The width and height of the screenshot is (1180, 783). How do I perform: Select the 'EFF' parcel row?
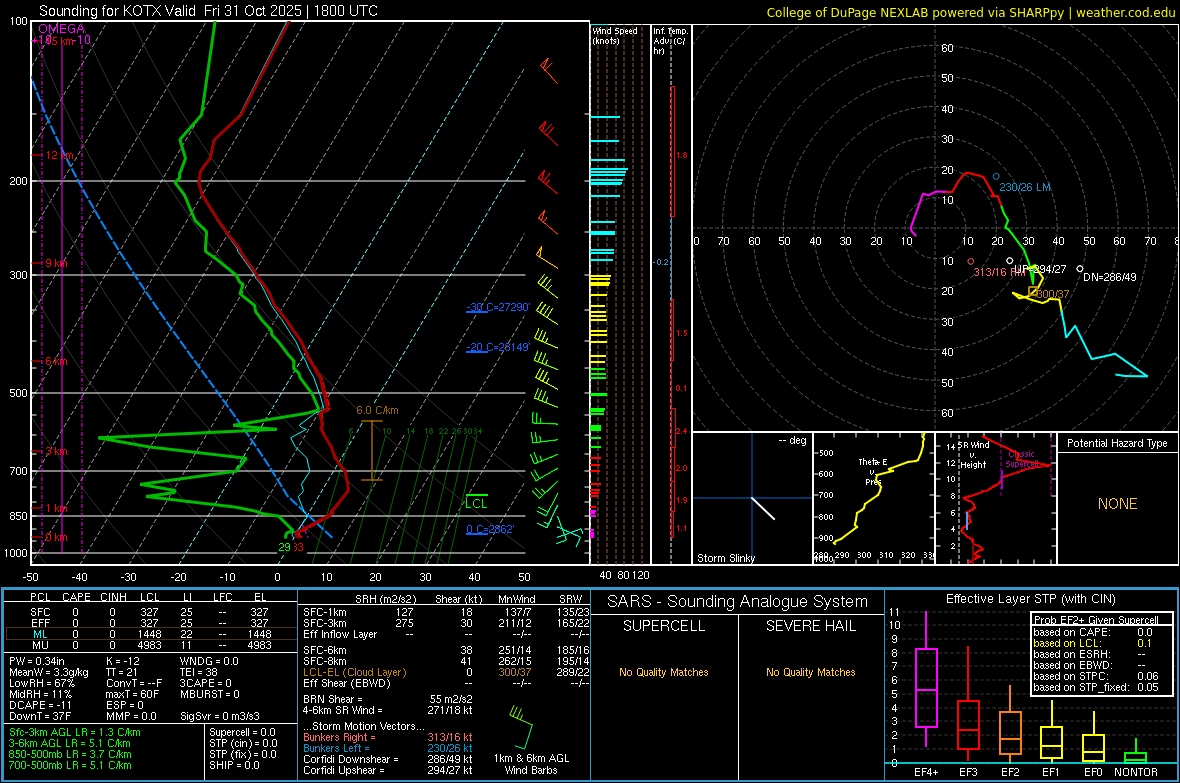point(151,623)
